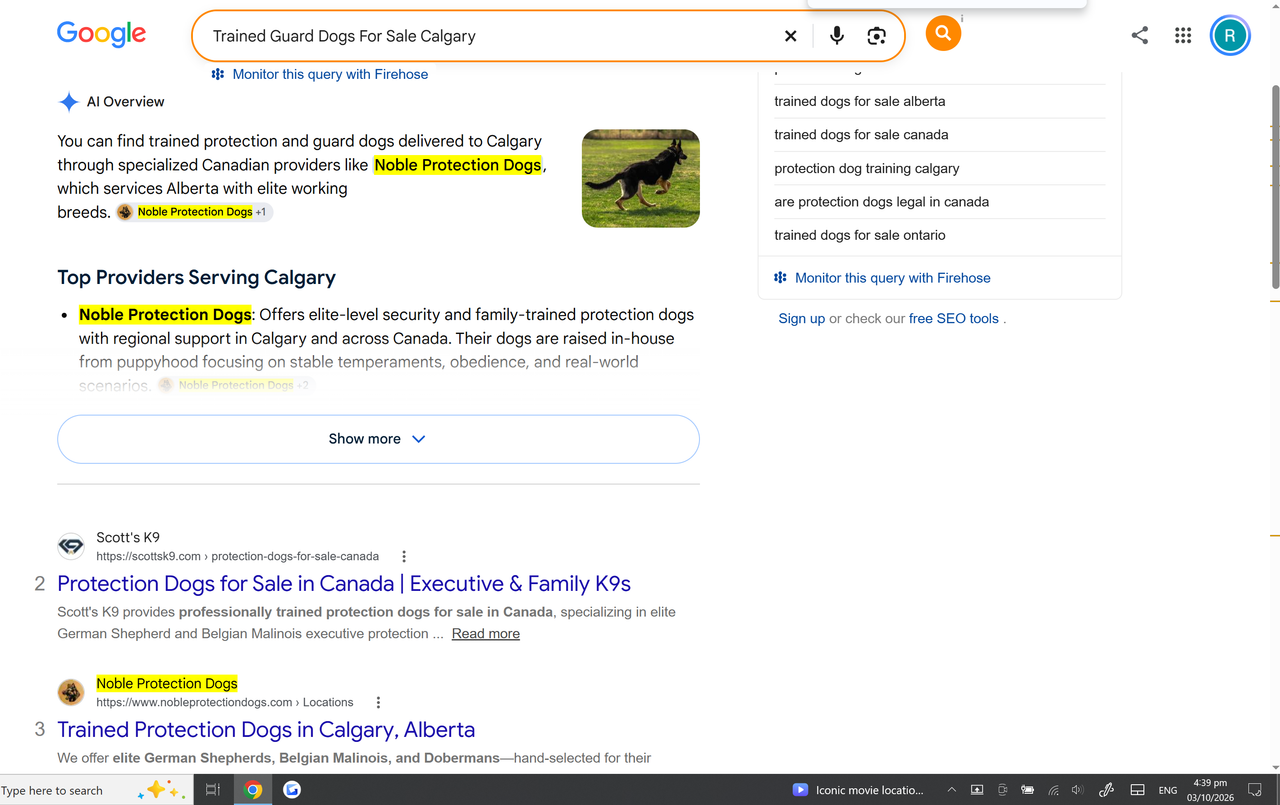Open Google Lens image search
The height and width of the screenshot is (805, 1280).
(x=877, y=36)
